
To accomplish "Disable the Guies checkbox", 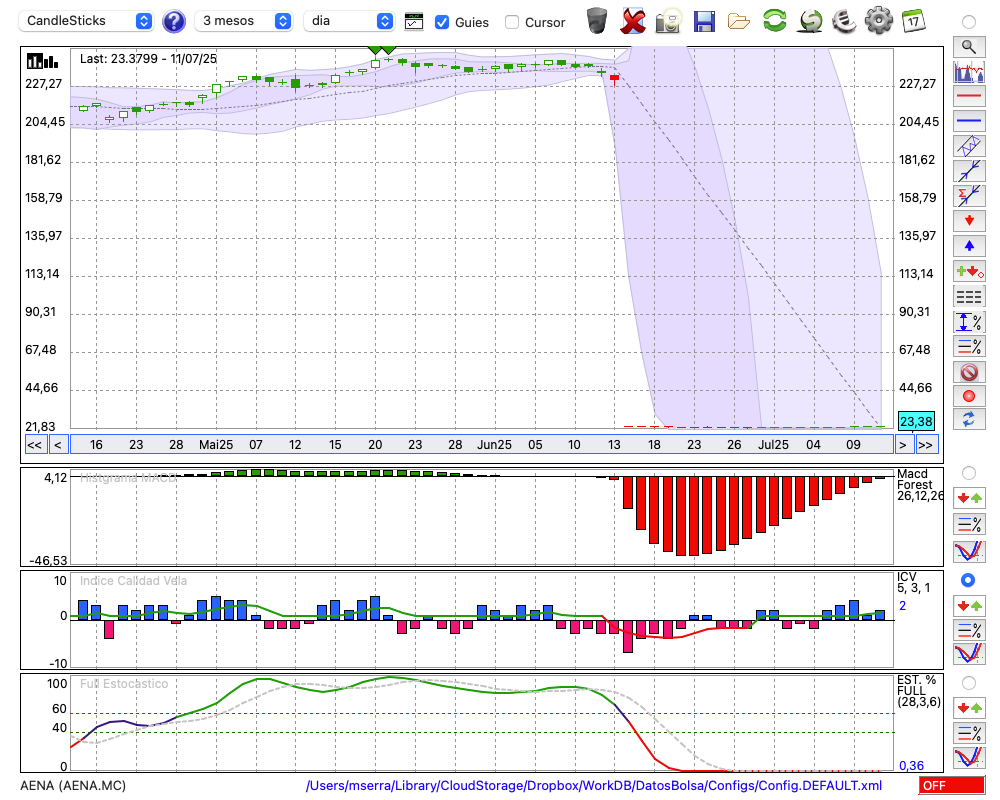I will click(441, 22).
